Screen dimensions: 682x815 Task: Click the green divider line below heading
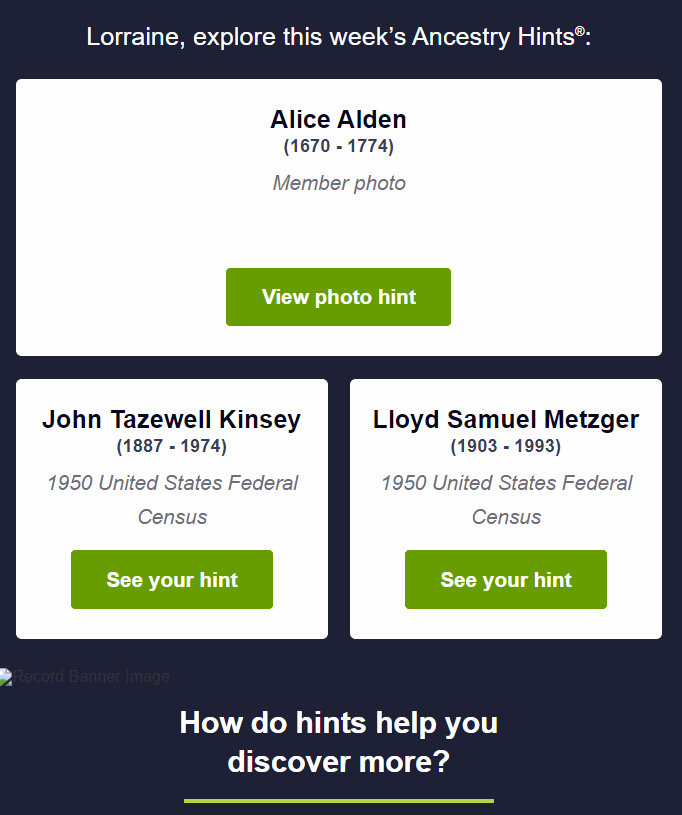click(x=338, y=800)
